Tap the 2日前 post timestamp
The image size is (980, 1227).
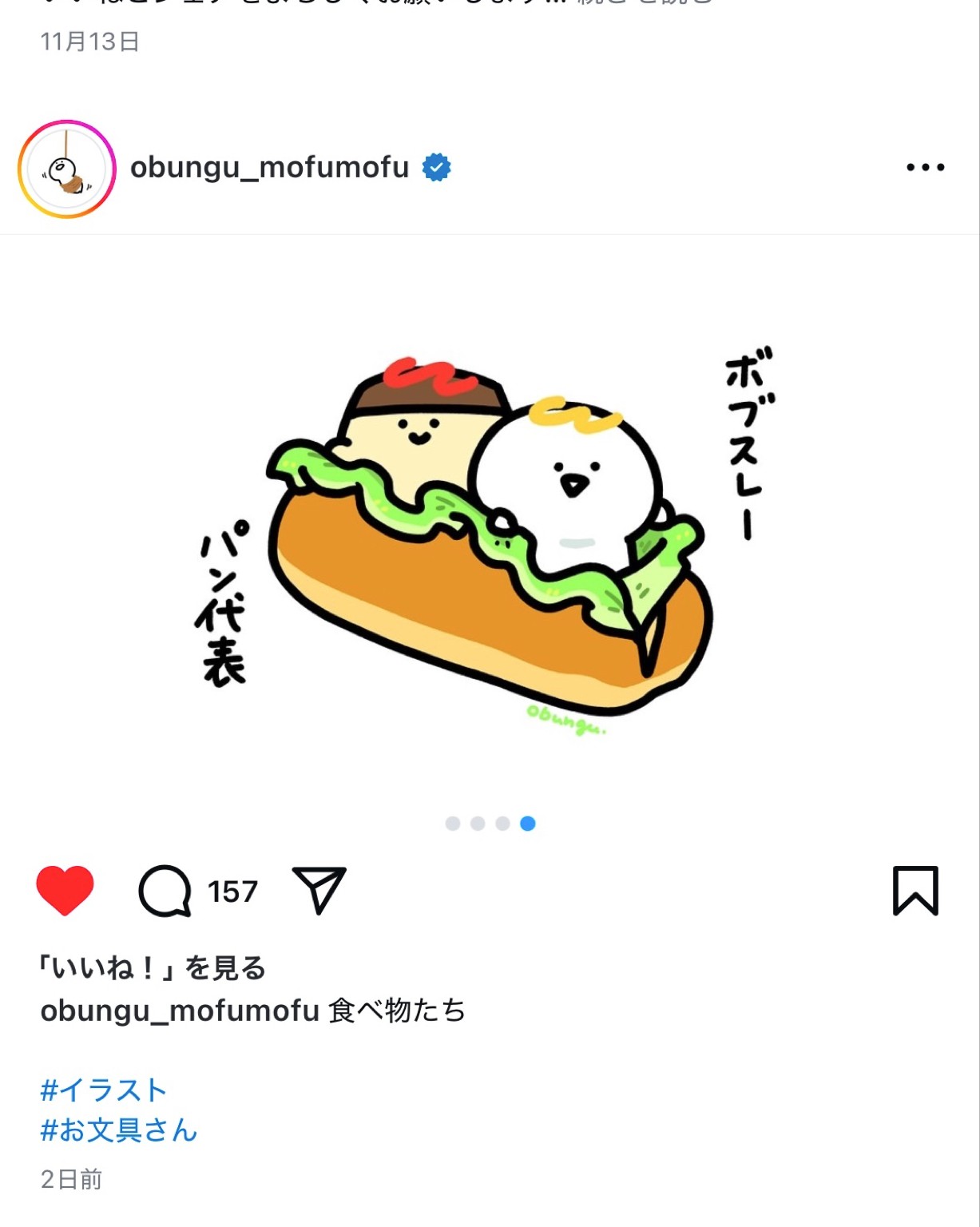[72, 1180]
